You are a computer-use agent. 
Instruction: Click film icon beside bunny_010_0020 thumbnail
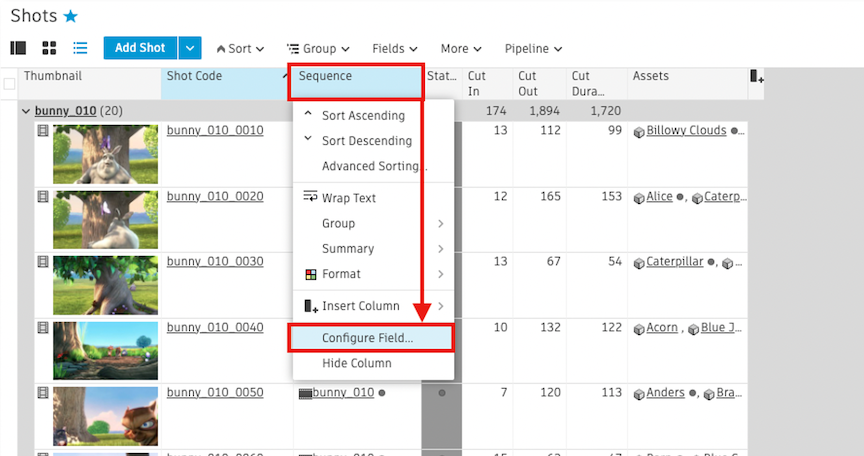click(43, 196)
